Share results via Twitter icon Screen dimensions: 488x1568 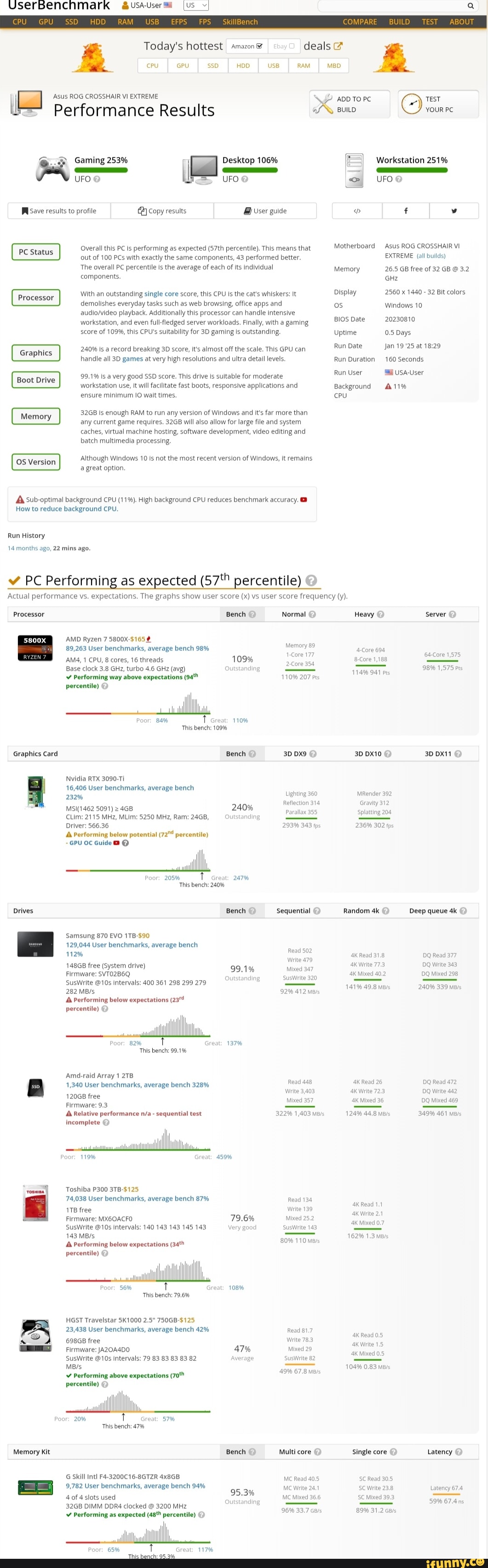pos(454,210)
